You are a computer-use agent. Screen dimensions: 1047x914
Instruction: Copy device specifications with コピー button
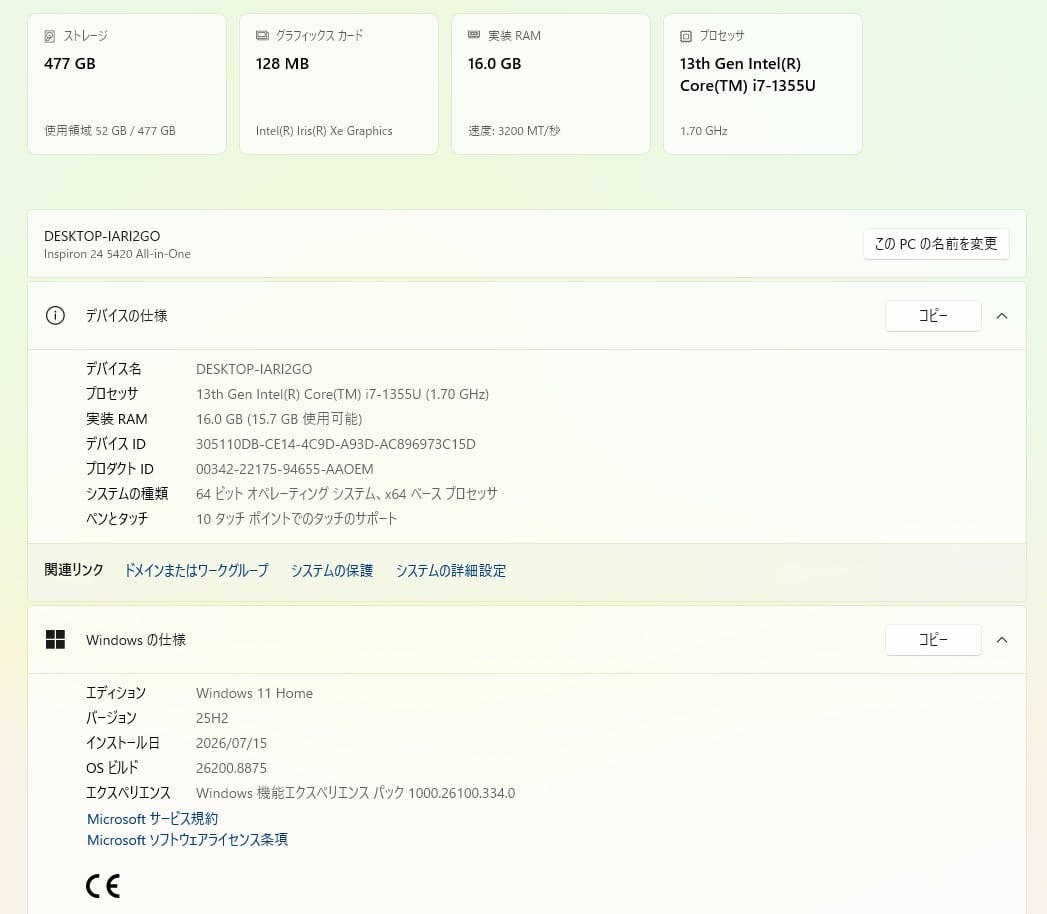click(x=933, y=316)
